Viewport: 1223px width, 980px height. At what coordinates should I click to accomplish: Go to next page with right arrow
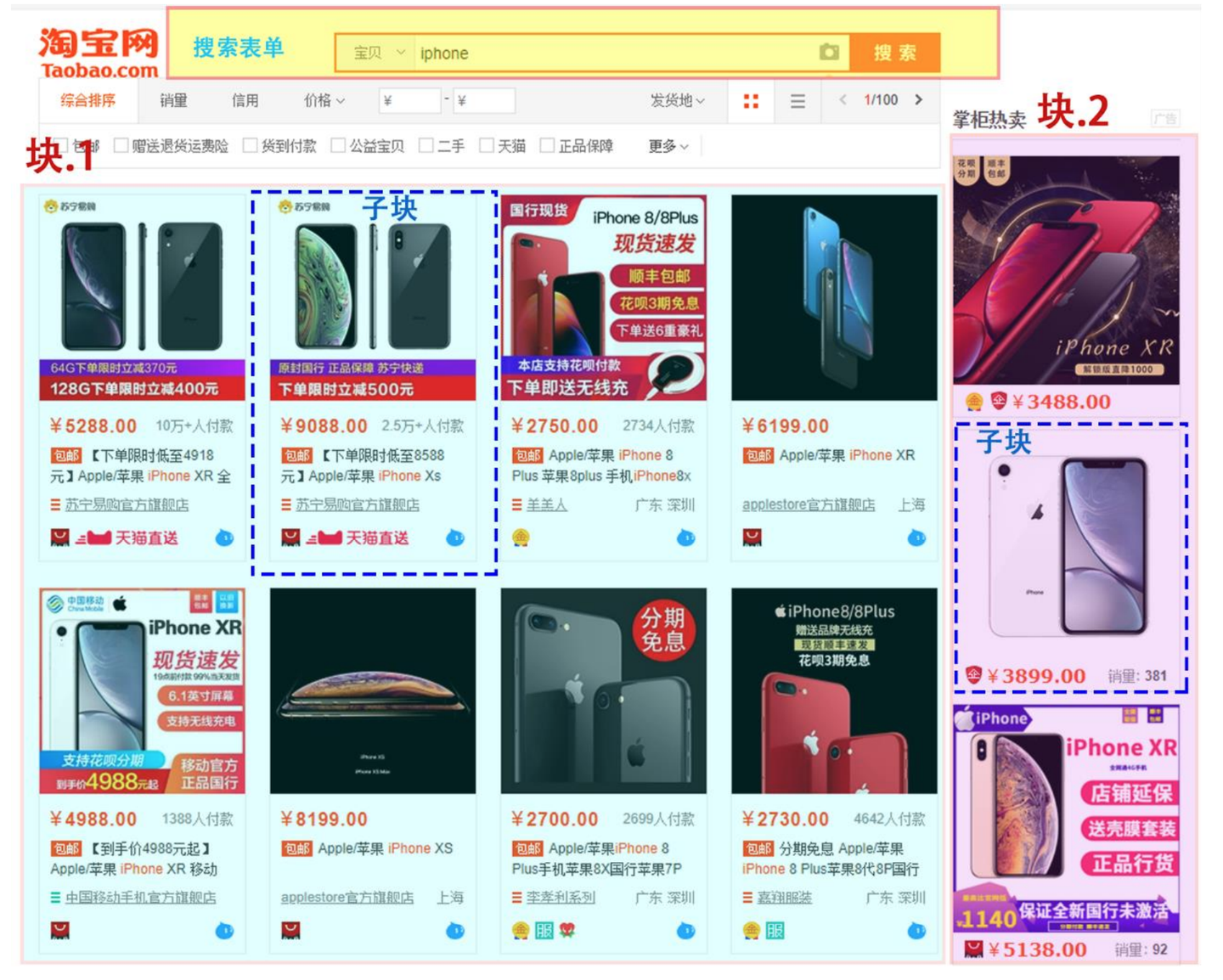click(x=920, y=100)
